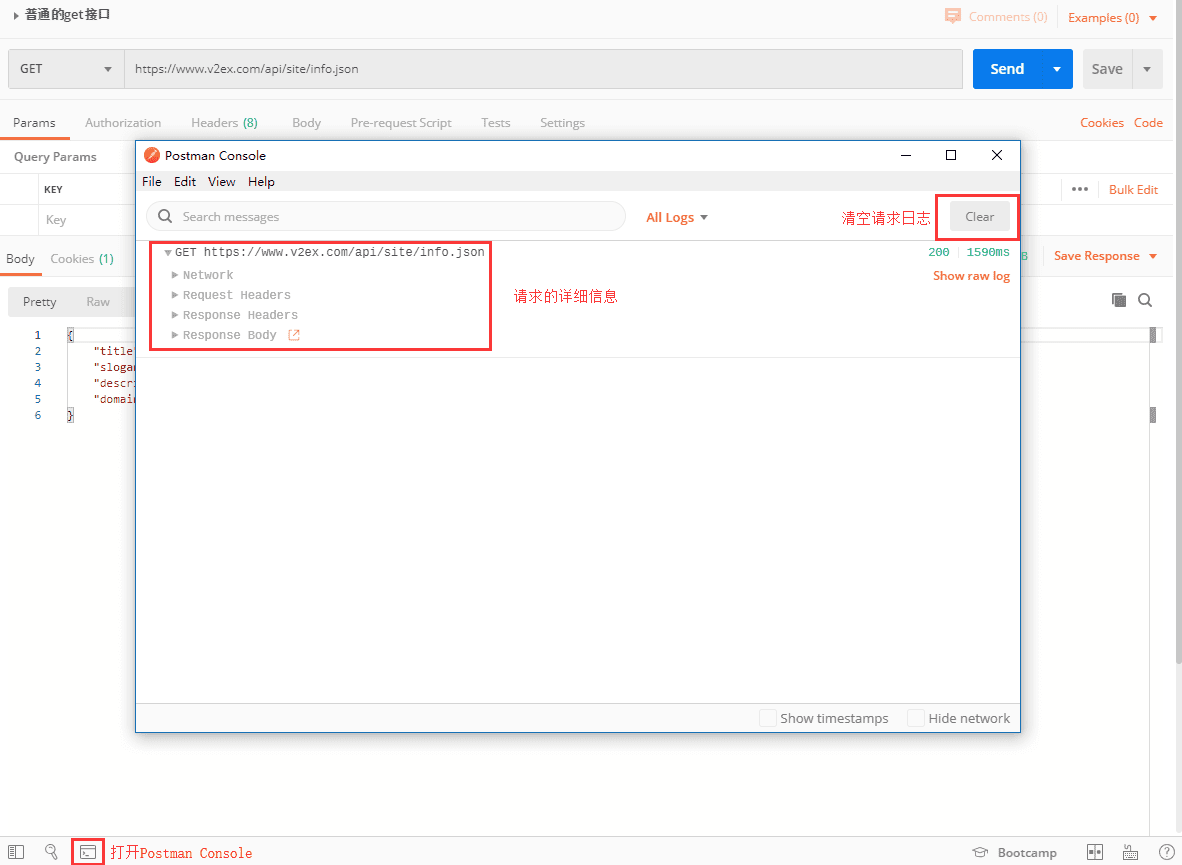Click the response body vertical scrollbar
Viewport: 1182px width, 865px height.
1153,375
